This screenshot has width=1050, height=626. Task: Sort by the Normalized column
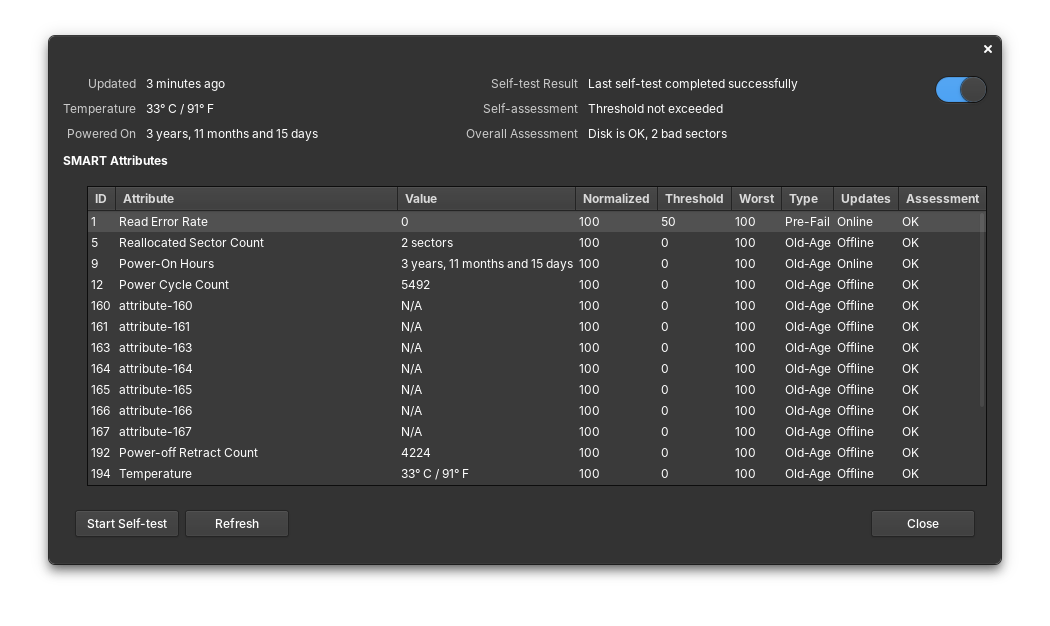click(x=615, y=198)
